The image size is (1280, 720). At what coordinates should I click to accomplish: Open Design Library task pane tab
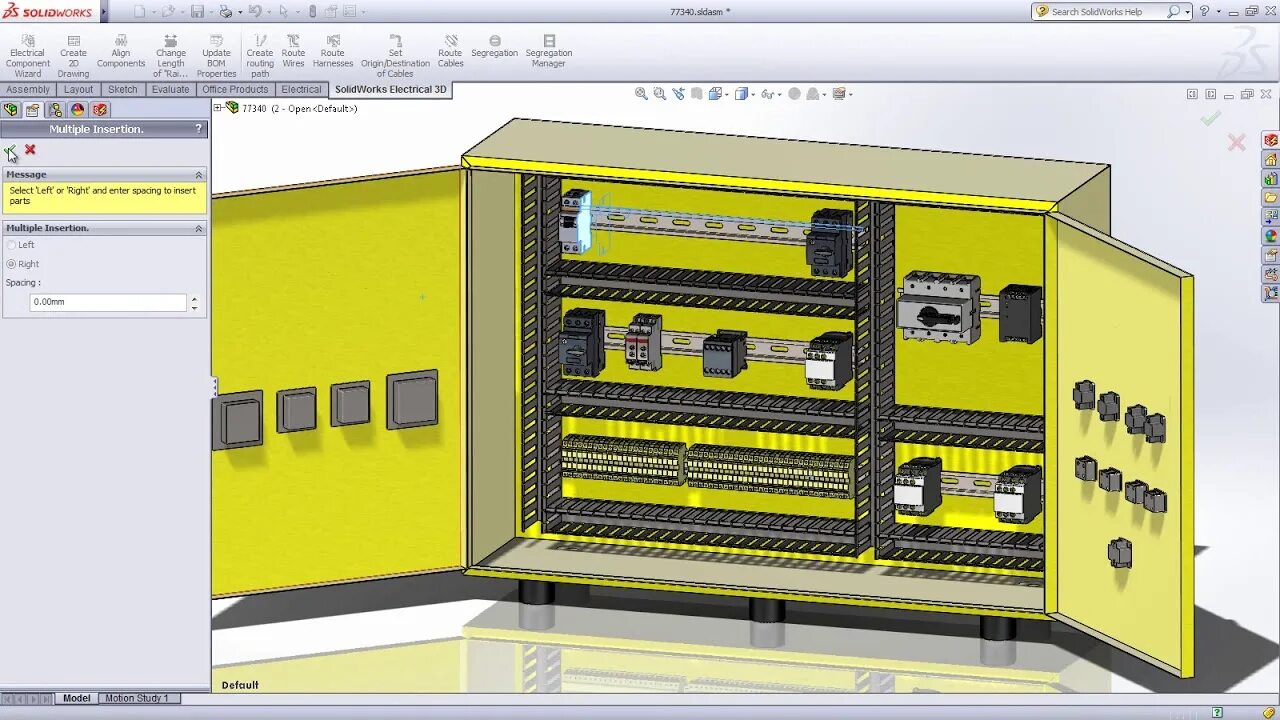(x=1271, y=179)
